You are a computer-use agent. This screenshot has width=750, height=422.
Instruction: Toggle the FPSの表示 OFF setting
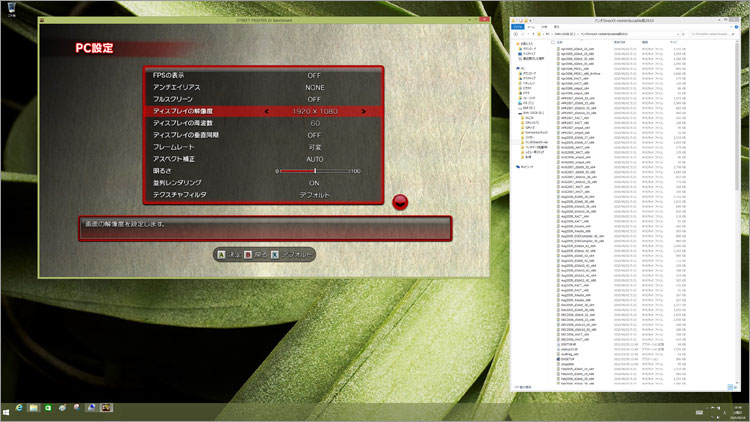(x=314, y=75)
